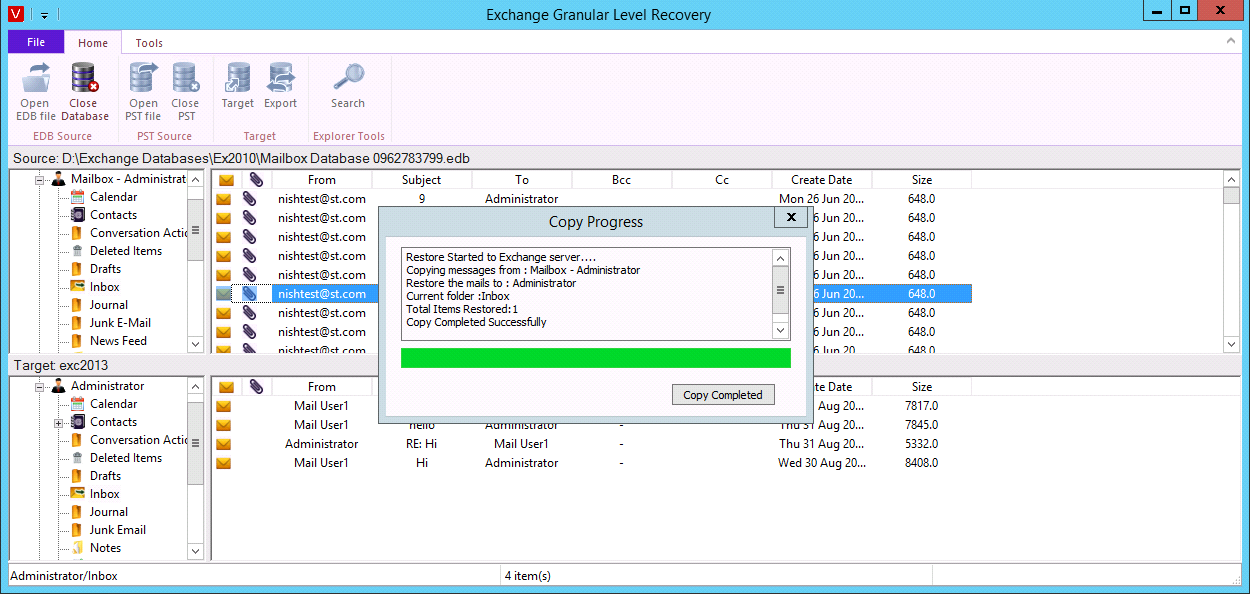Select Inbox in the Source mailbox tree
1250x594 pixels.
click(105, 287)
